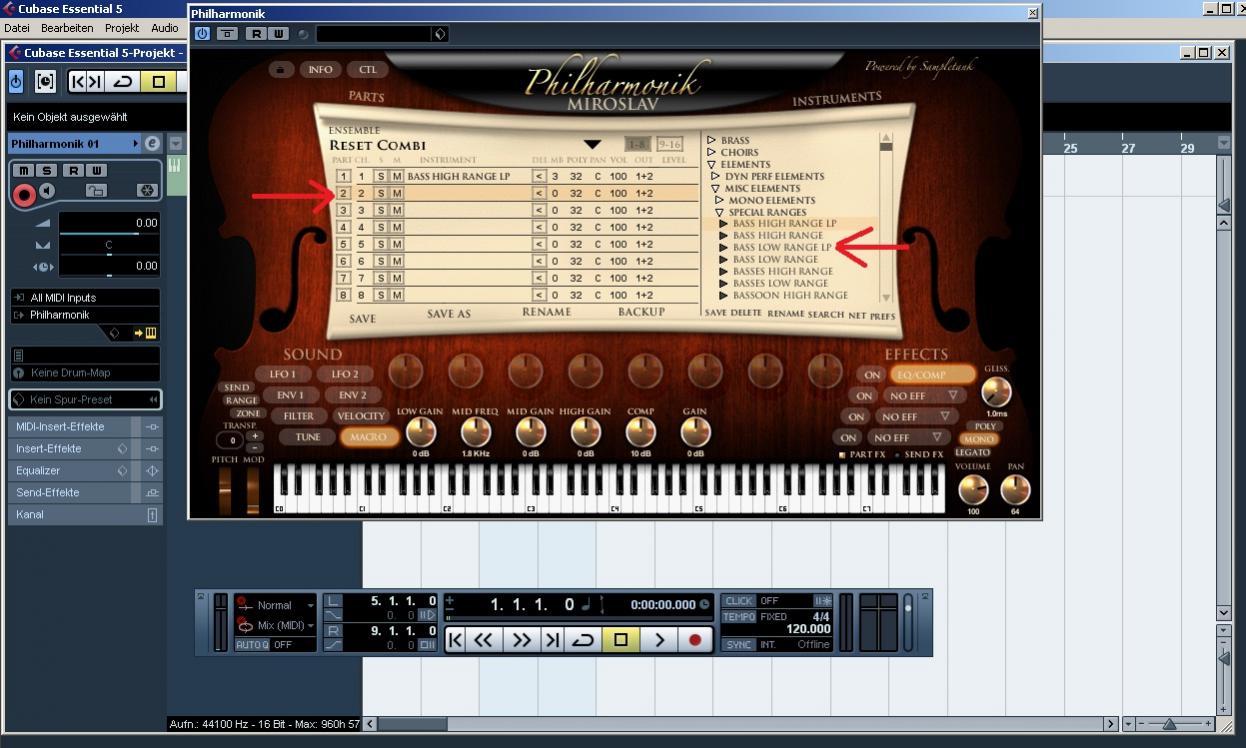The height and width of the screenshot is (748, 1246).
Task: Select BASS LOW RANGE LP instrument
Action: point(782,247)
